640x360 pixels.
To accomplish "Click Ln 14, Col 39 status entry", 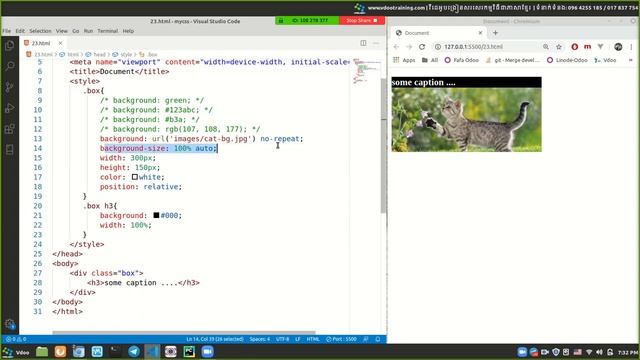I will 215,339.
